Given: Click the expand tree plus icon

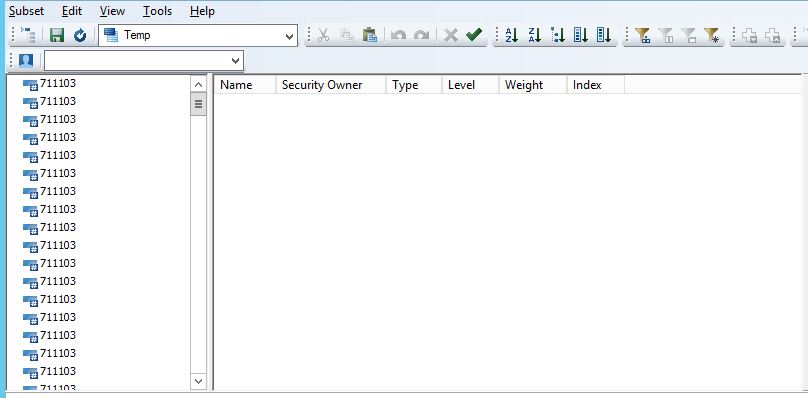Looking at the screenshot, I should pos(749,35).
